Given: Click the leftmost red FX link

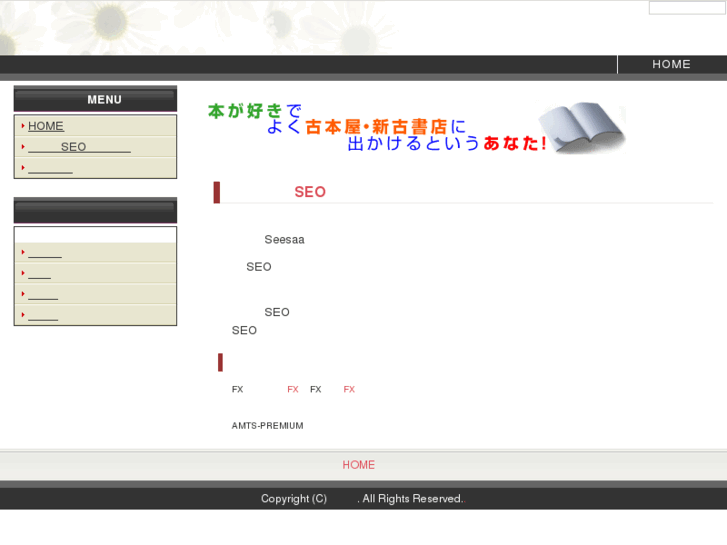Looking at the screenshot, I should [293, 389].
